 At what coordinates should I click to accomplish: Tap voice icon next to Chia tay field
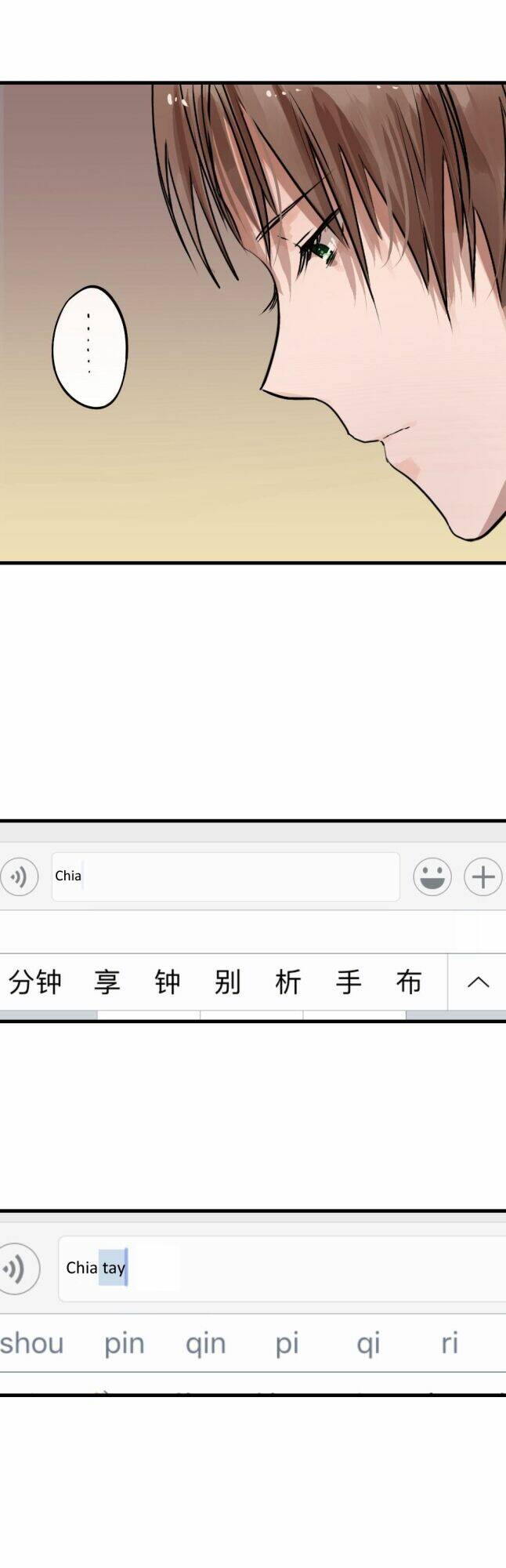(18, 1268)
